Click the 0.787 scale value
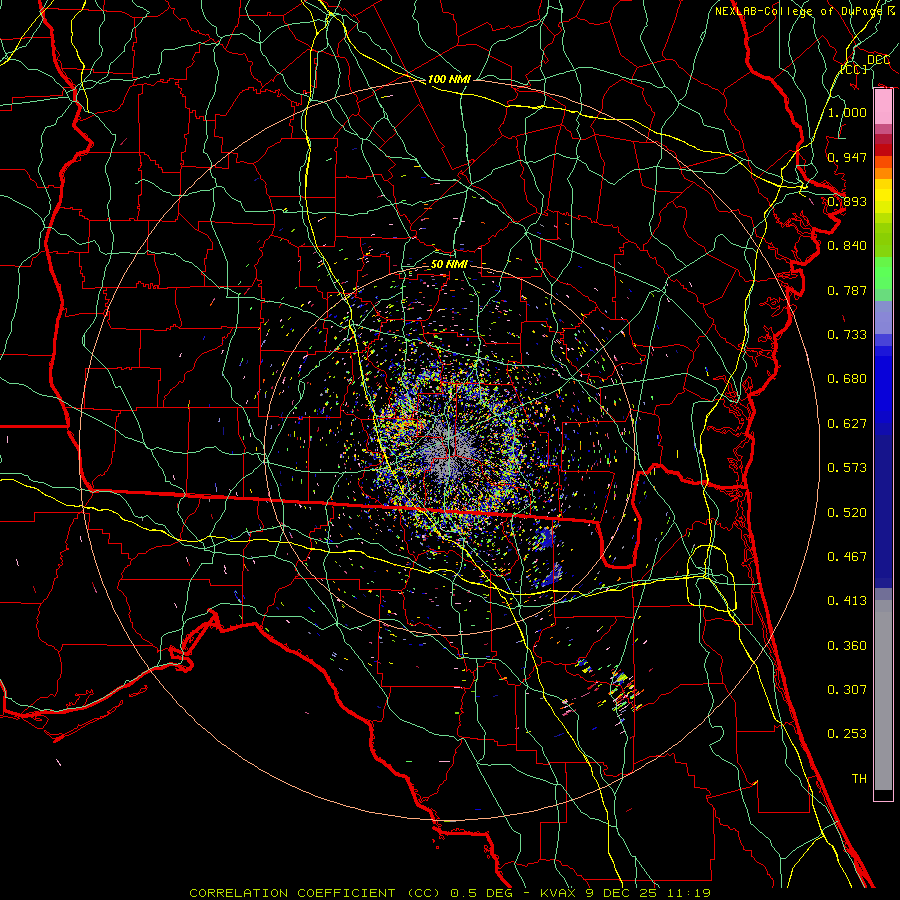Image resolution: width=900 pixels, height=900 pixels. [x=847, y=290]
